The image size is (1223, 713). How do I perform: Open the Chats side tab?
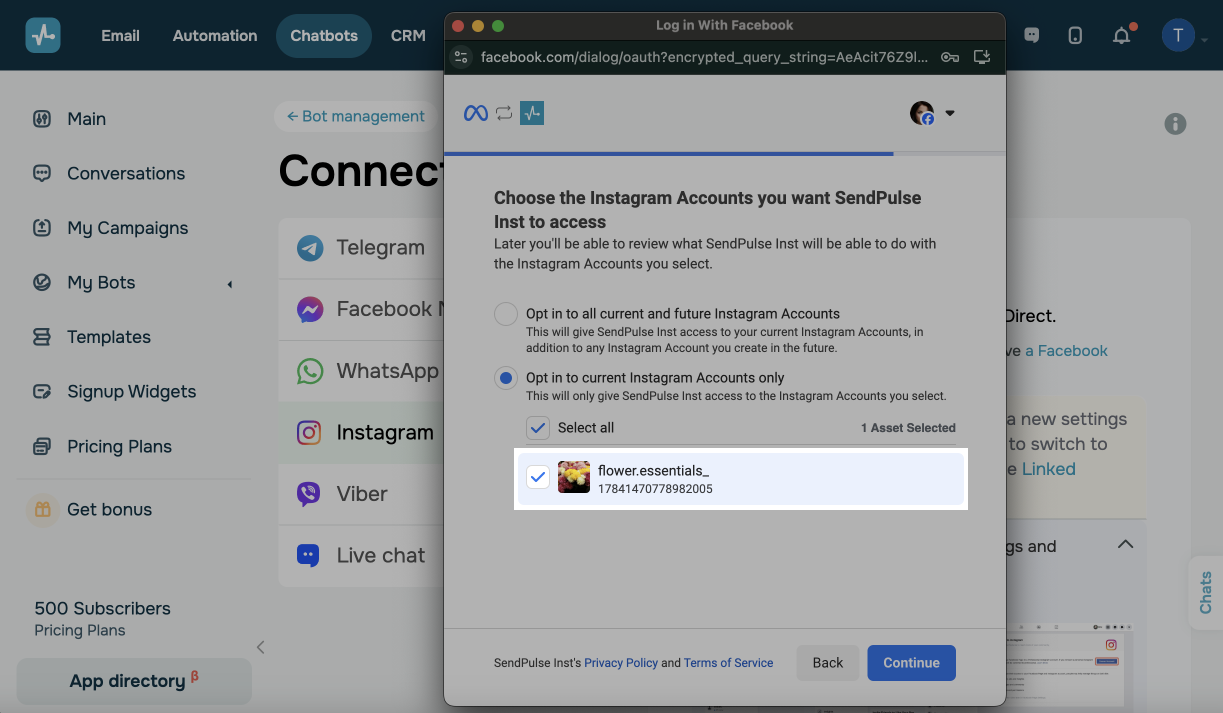coord(1205,592)
